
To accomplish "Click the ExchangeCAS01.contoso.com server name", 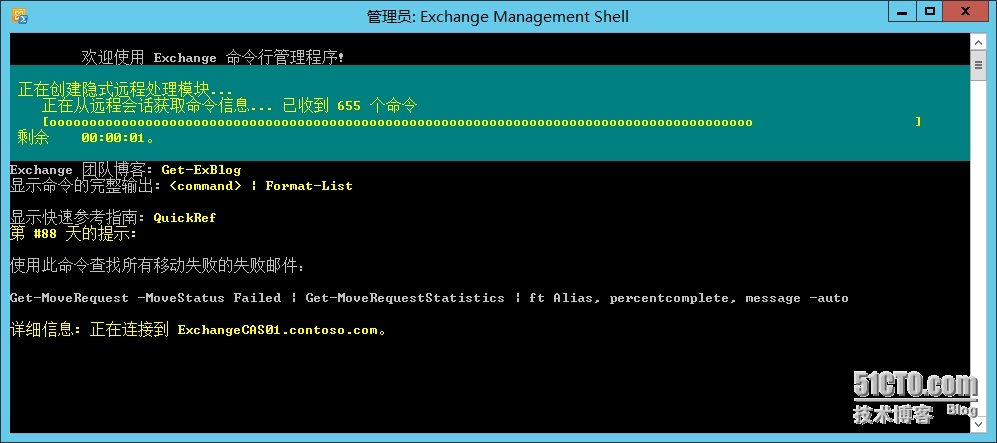I will pos(278,330).
